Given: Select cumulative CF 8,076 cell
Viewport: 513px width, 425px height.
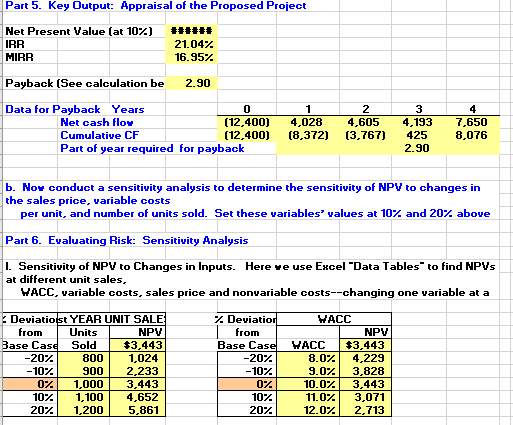Looking at the screenshot, I should tap(473, 135).
